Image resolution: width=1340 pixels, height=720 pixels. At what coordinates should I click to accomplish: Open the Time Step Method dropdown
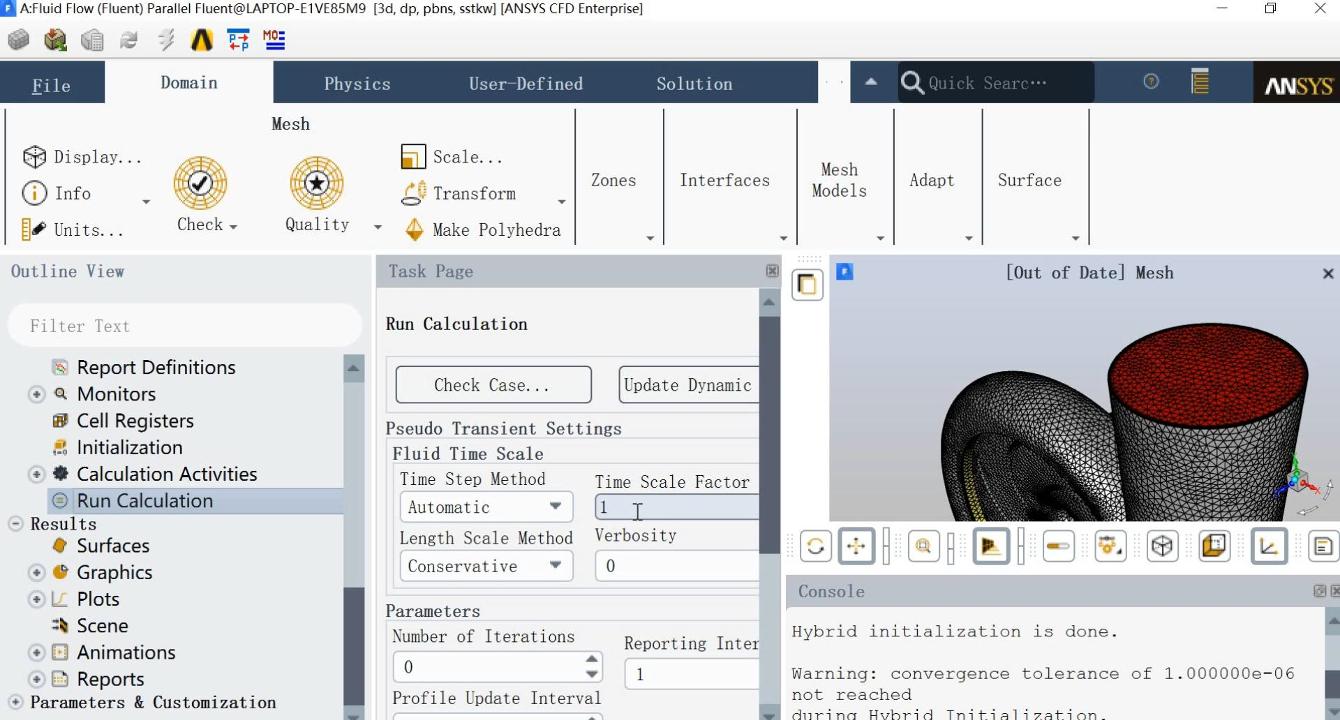[x=486, y=507]
